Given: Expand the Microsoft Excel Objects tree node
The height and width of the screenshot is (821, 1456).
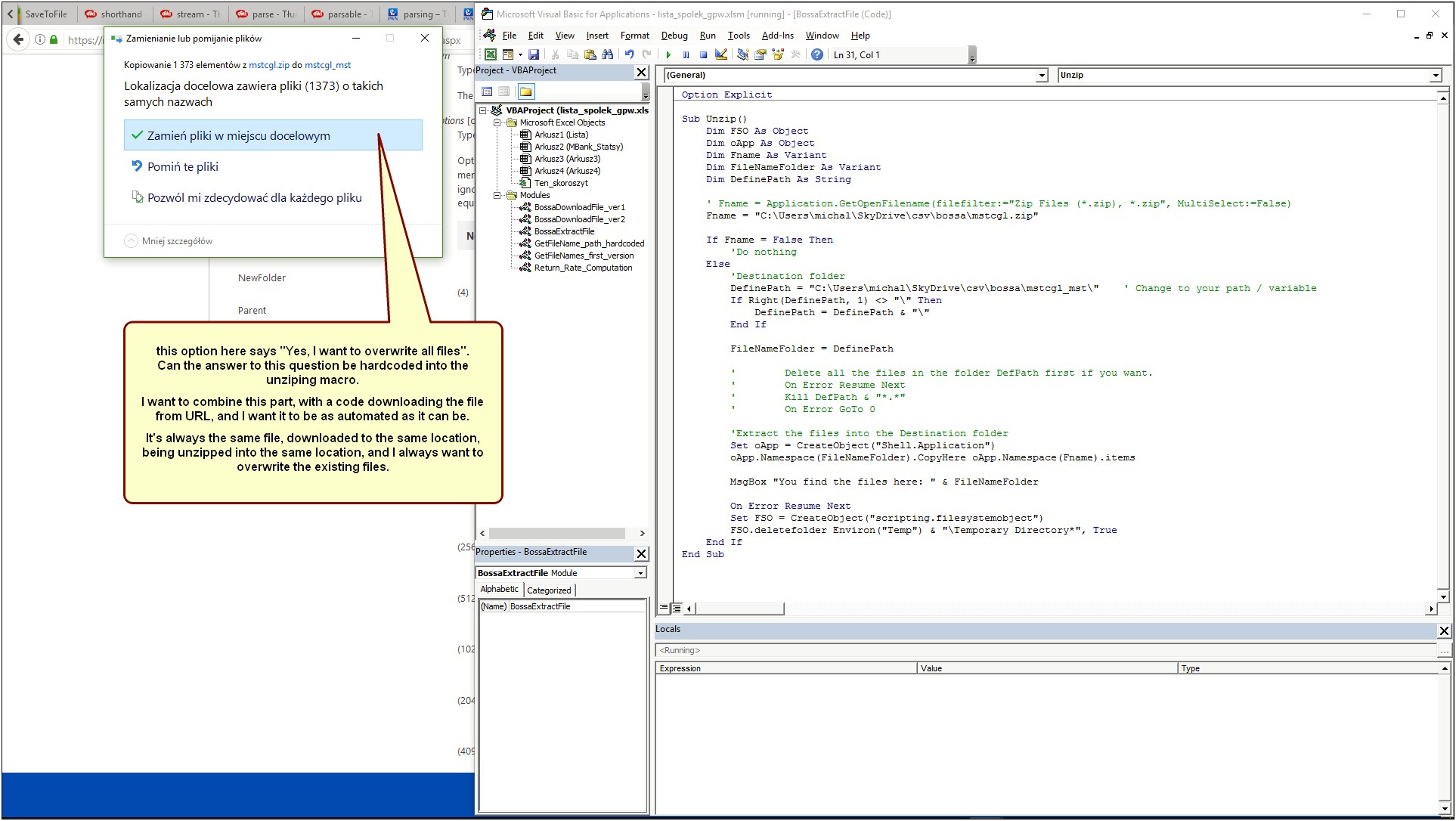Looking at the screenshot, I should click(x=497, y=122).
